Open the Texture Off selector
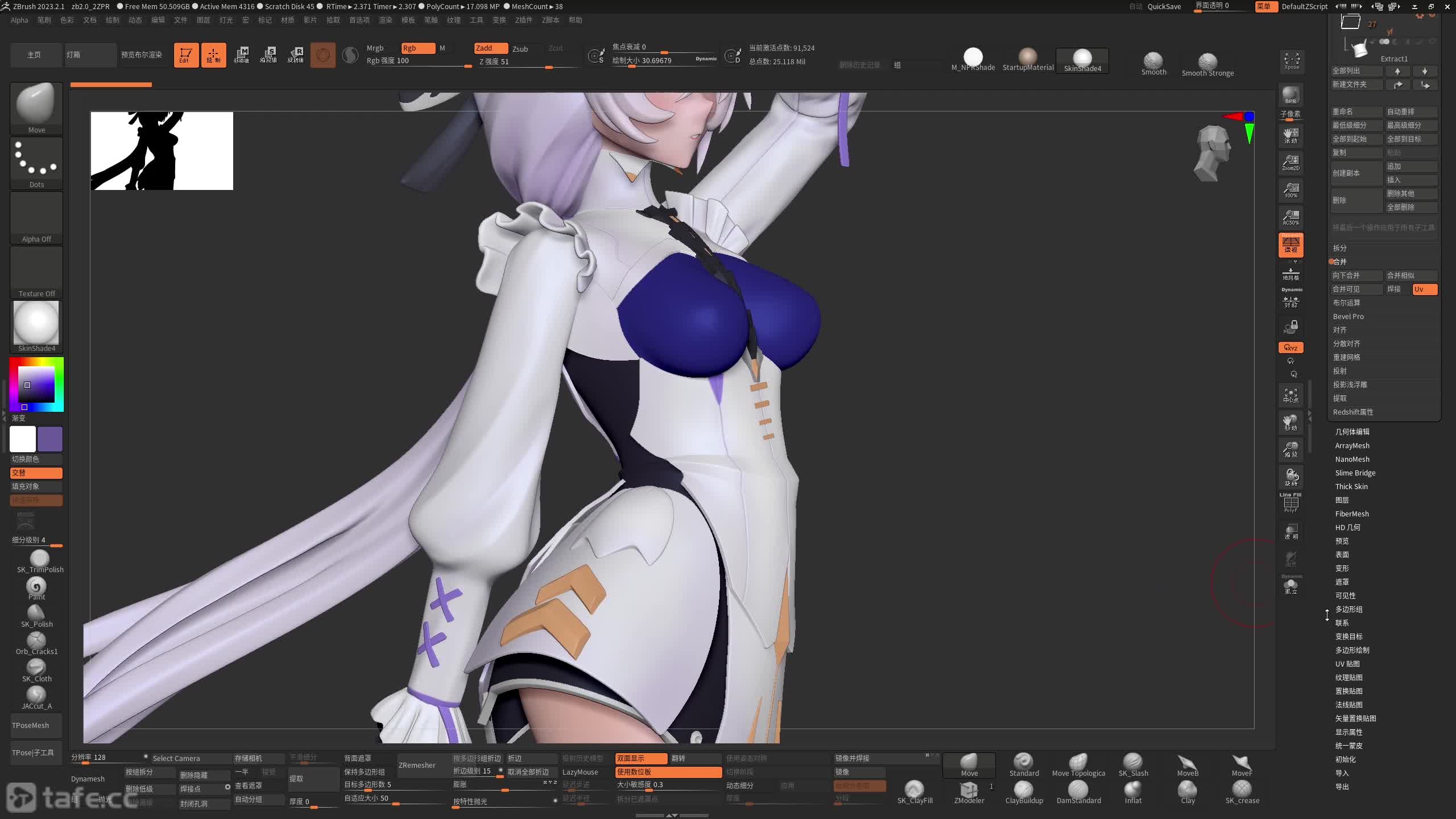Image resolution: width=1456 pixels, height=819 pixels. (36, 272)
